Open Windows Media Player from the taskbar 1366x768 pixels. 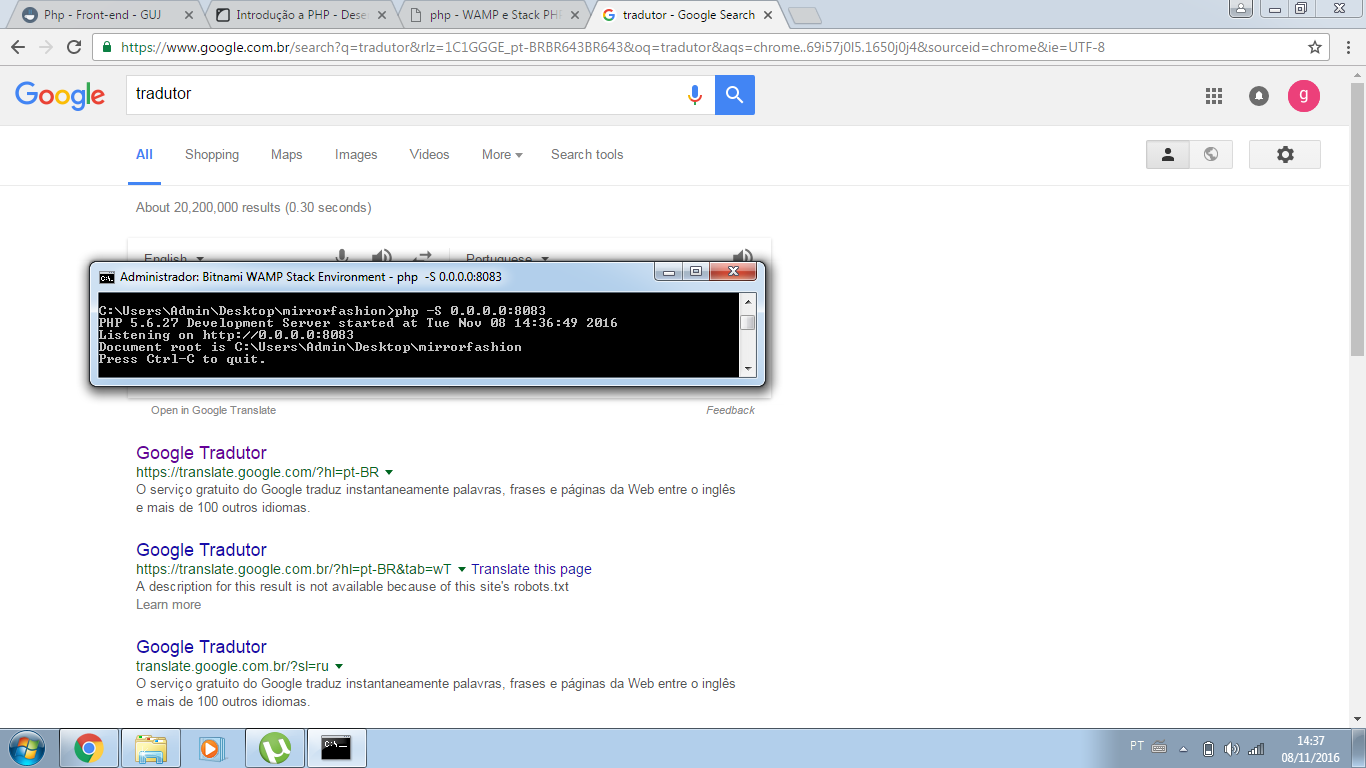[211, 748]
